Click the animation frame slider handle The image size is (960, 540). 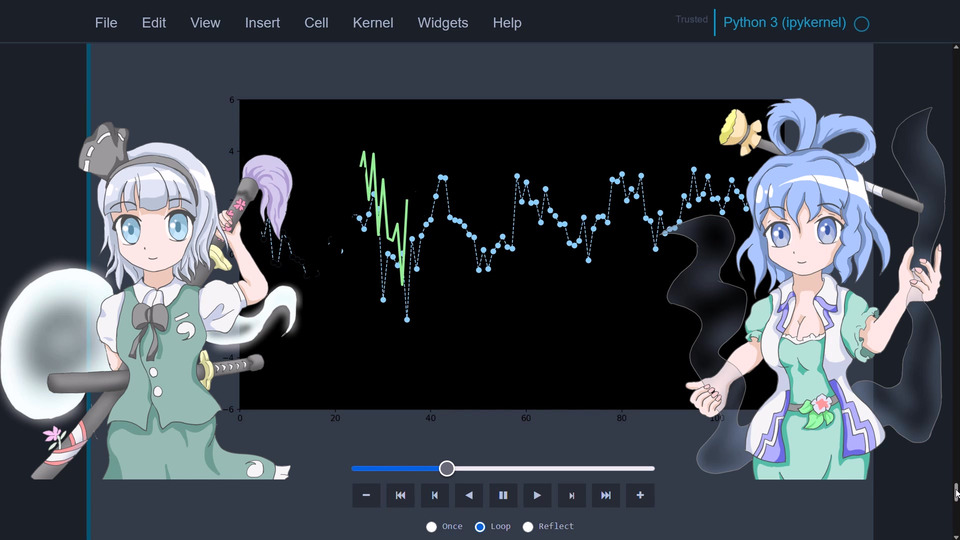pyautogui.click(x=447, y=468)
